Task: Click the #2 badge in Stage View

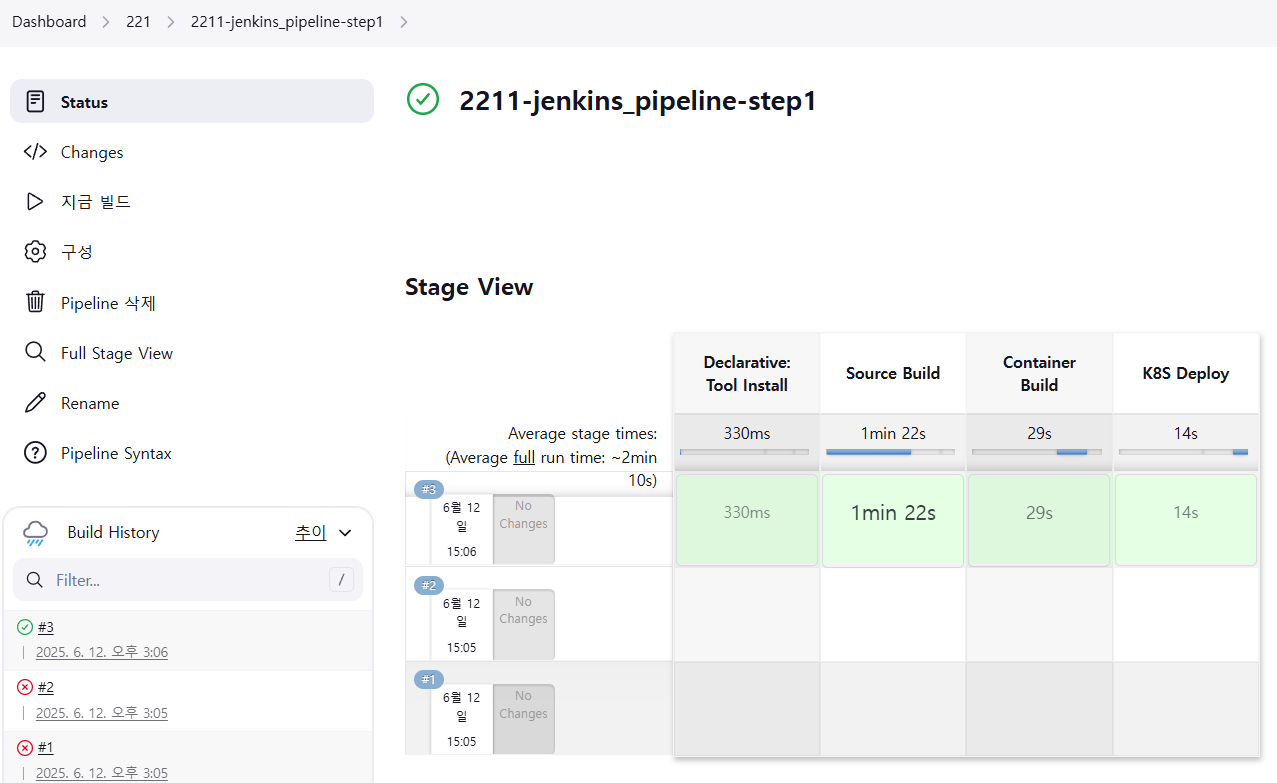Action: pos(429,585)
